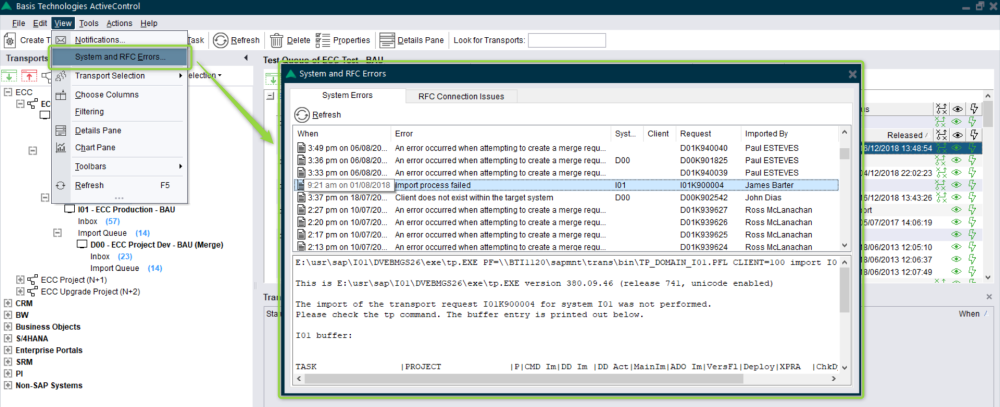Image resolution: width=1000 pixels, height=407 pixels.
Task: Open the Actions menu
Action: click(x=119, y=23)
